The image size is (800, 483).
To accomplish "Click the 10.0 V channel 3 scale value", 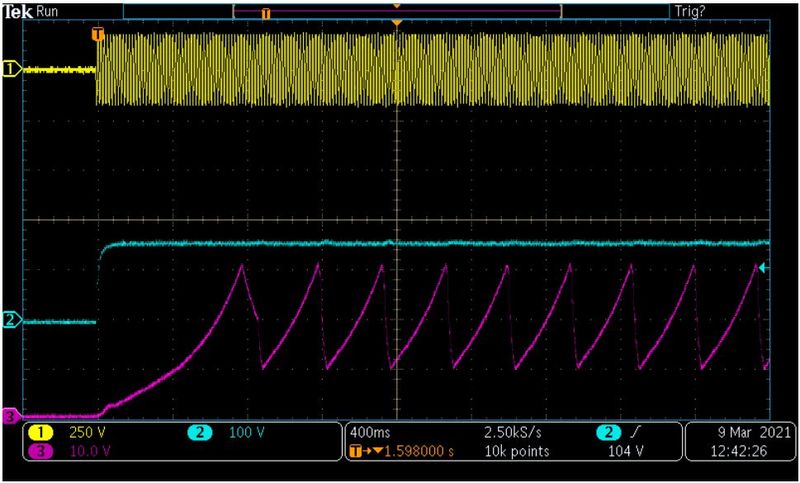I will (90, 451).
